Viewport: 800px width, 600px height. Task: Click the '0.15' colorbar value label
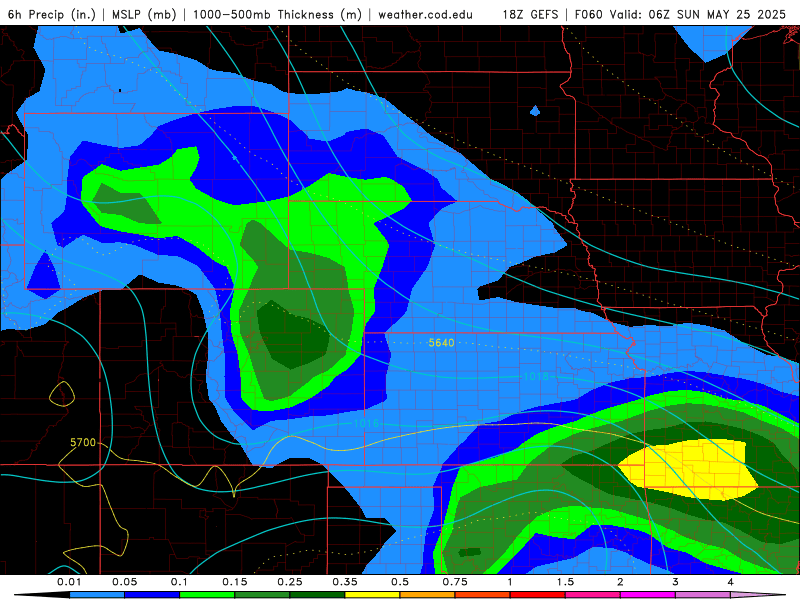pos(235,582)
